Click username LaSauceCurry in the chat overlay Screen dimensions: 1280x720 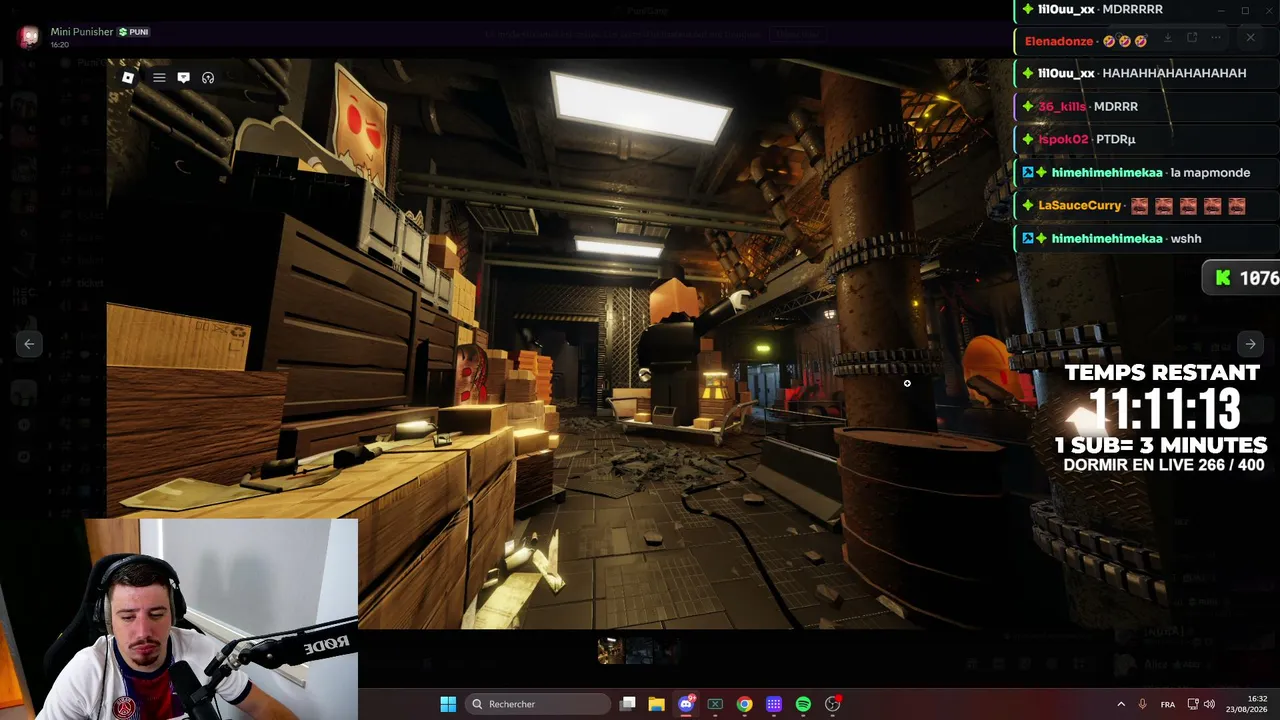(x=1080, y=205)
